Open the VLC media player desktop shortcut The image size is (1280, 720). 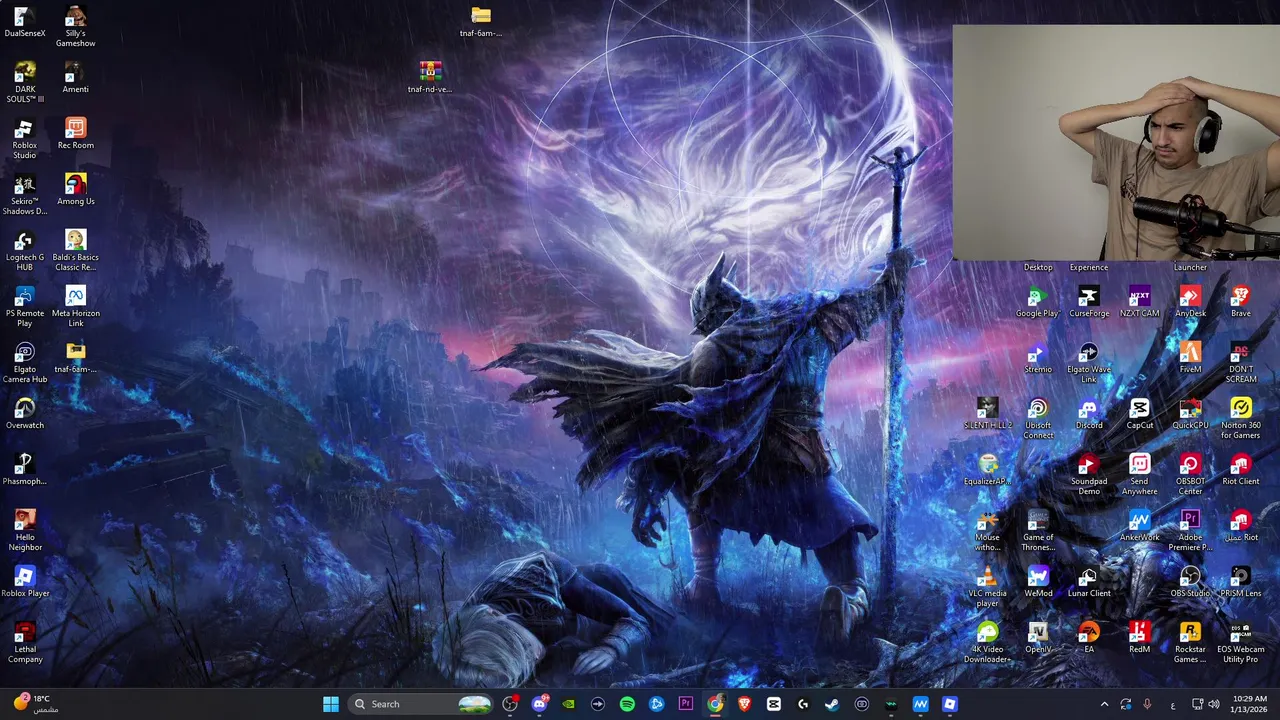click(988, 587)
